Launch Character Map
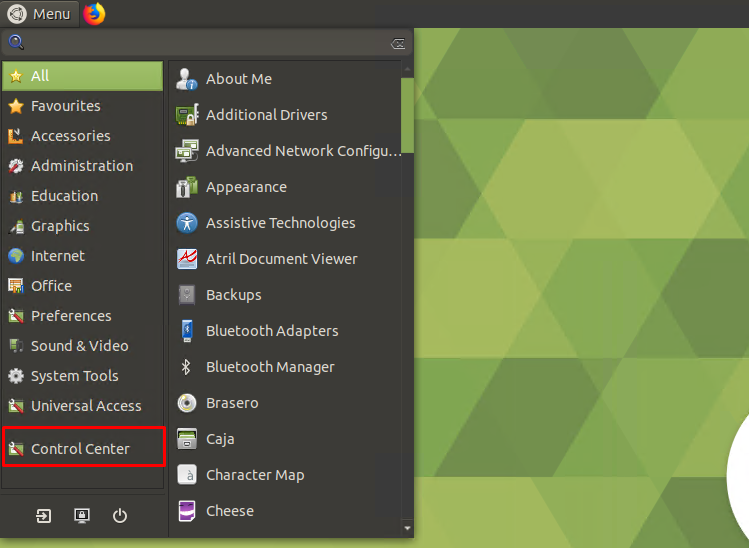This screenshot has width=749, height=548. tap(285, 475)
